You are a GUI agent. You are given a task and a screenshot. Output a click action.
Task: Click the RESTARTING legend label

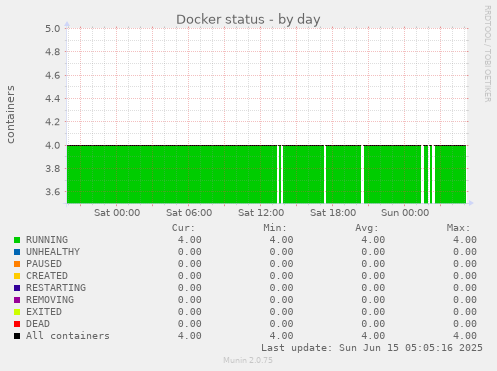point(56,288)
